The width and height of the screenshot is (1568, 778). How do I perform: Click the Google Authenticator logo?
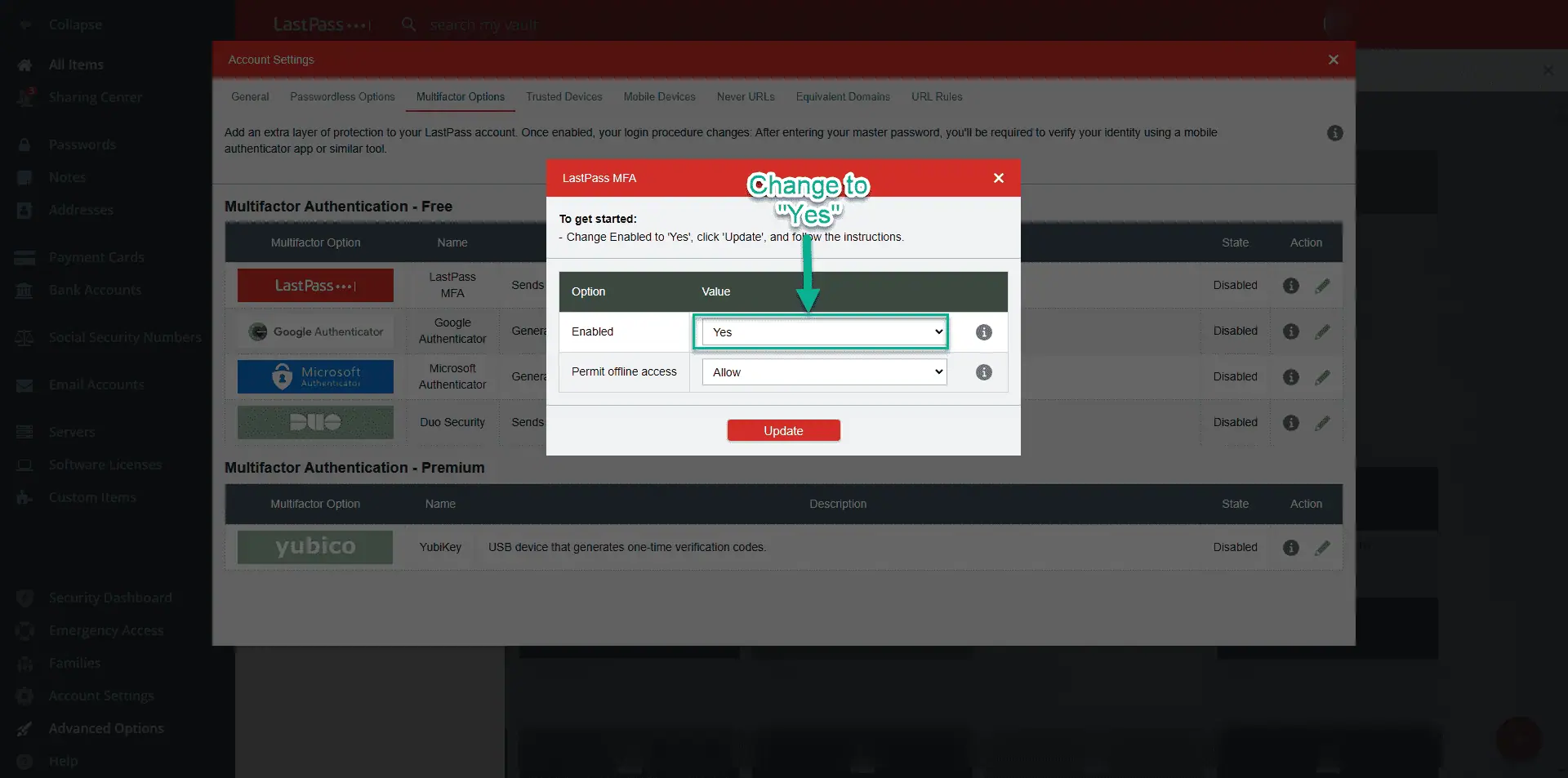[315, 331]
